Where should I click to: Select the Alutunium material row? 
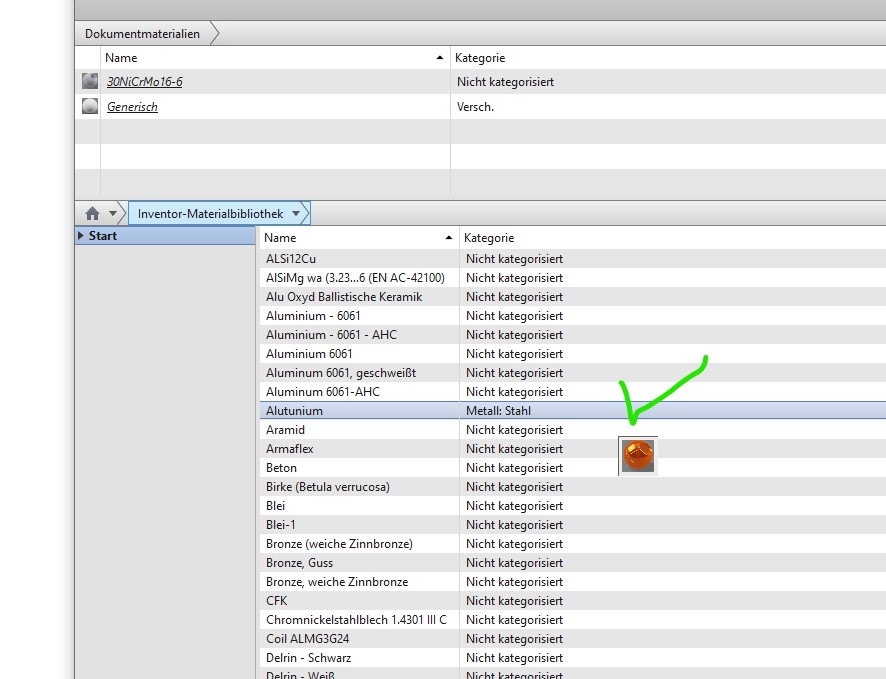pos(572,411)
